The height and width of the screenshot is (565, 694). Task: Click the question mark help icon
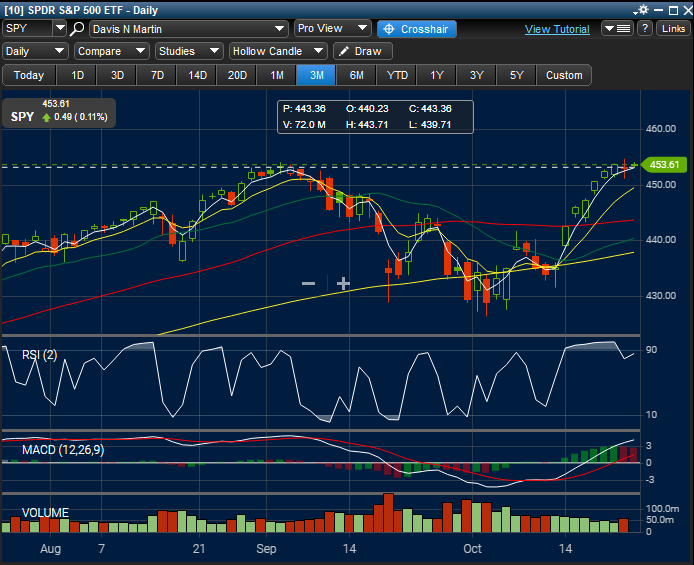point(645,29)
